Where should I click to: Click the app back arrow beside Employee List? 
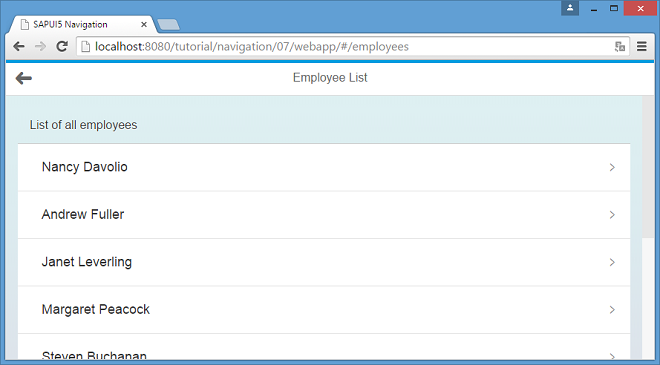point(24,78)
